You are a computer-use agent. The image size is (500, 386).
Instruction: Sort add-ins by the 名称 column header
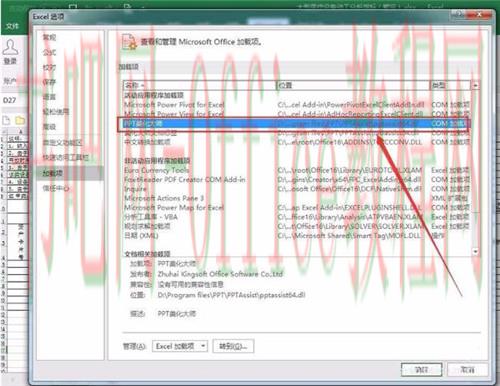tap(199, 85)
